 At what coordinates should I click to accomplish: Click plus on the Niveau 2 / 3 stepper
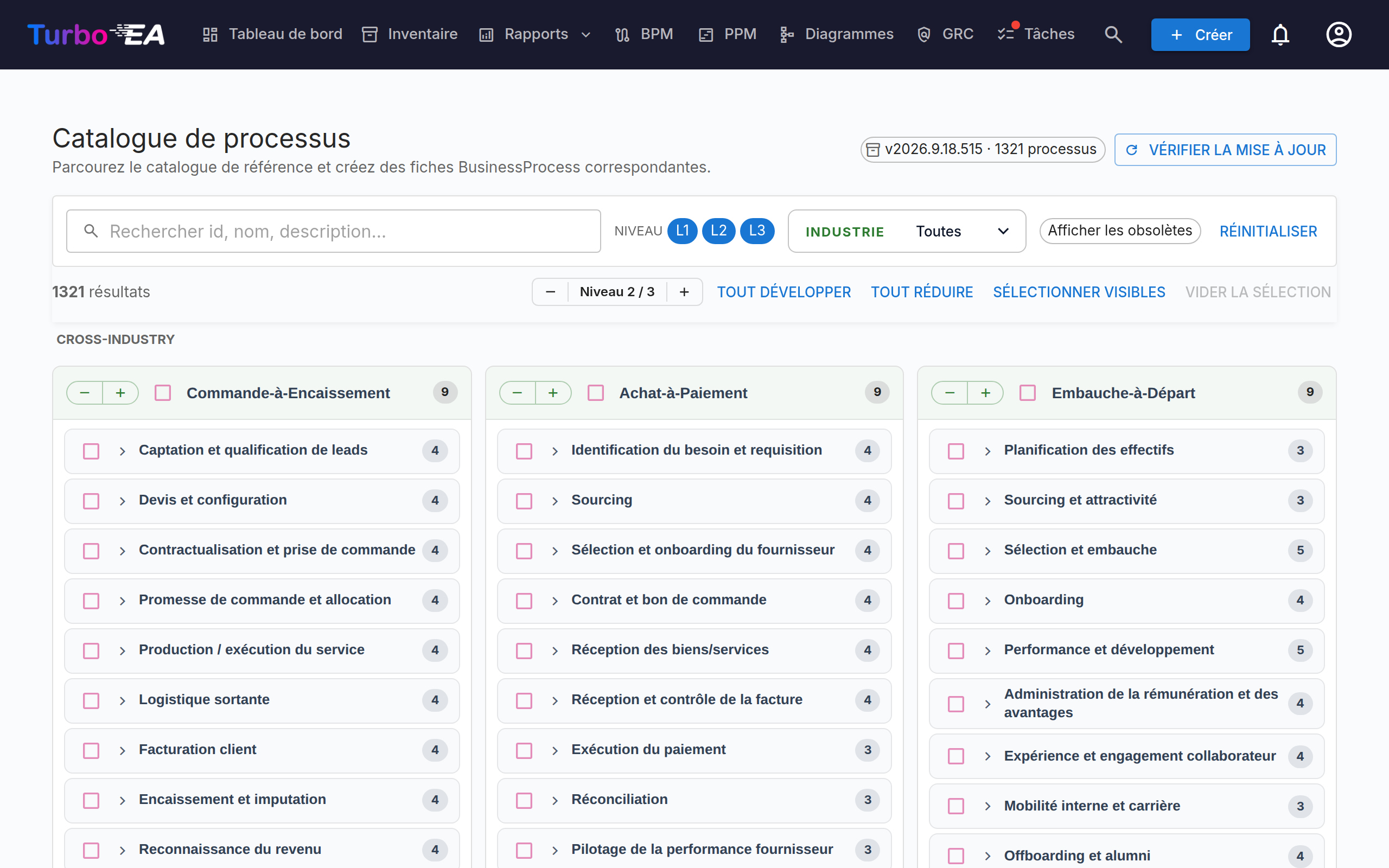(x=684, y=292)
